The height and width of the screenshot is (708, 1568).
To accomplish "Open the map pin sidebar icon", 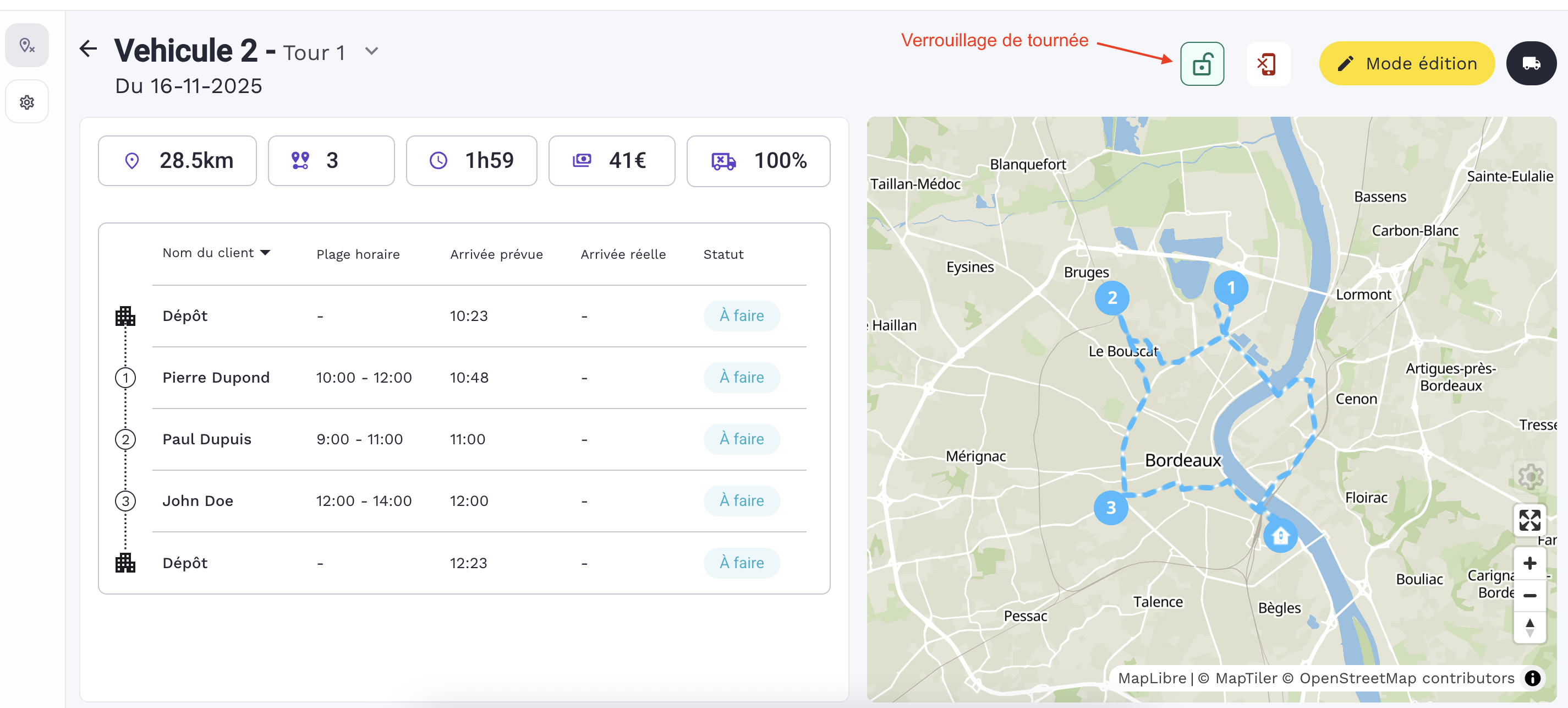I will point(27,45).
